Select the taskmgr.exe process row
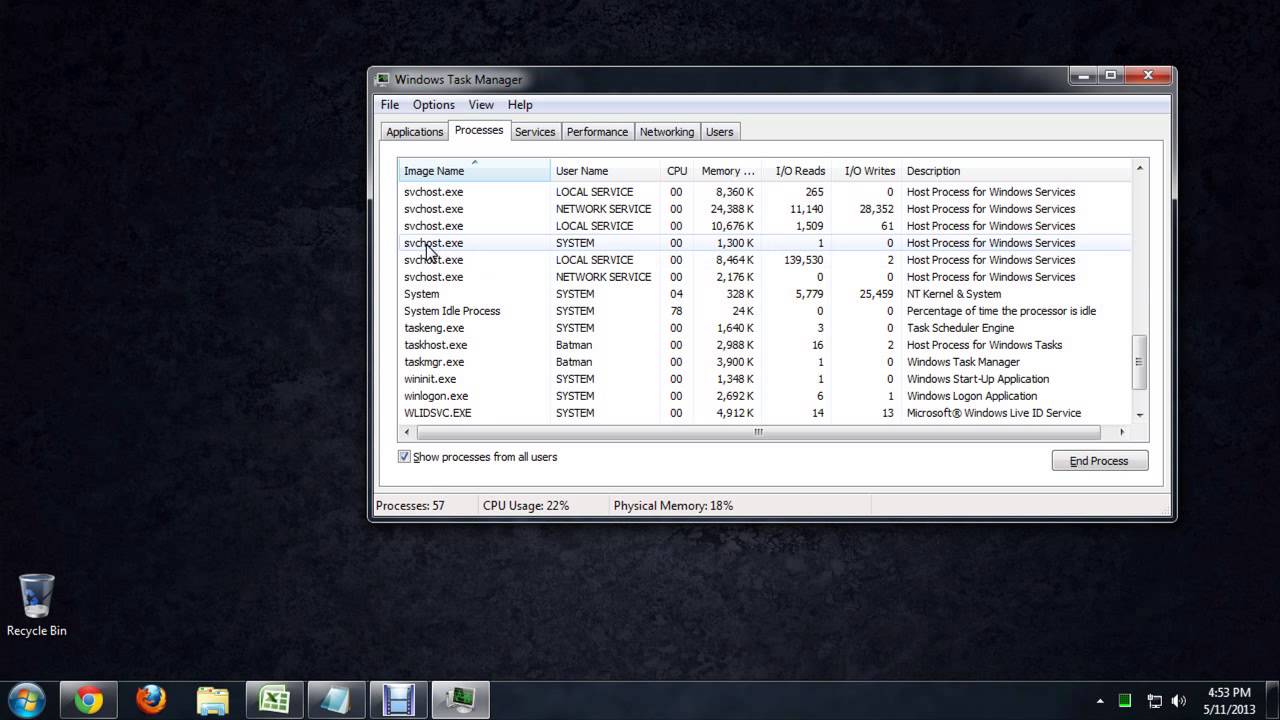The height and width of the screenshot is (720, 1280). [x=764, y=362]
